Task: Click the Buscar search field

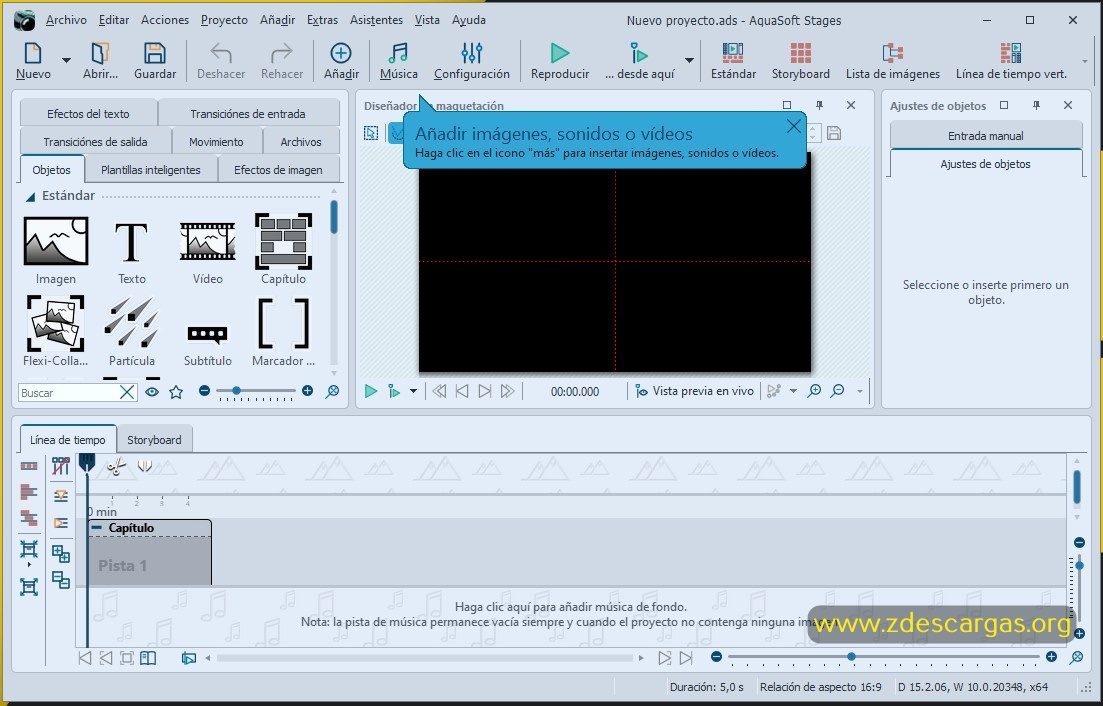Action: (x=68, y=392)
